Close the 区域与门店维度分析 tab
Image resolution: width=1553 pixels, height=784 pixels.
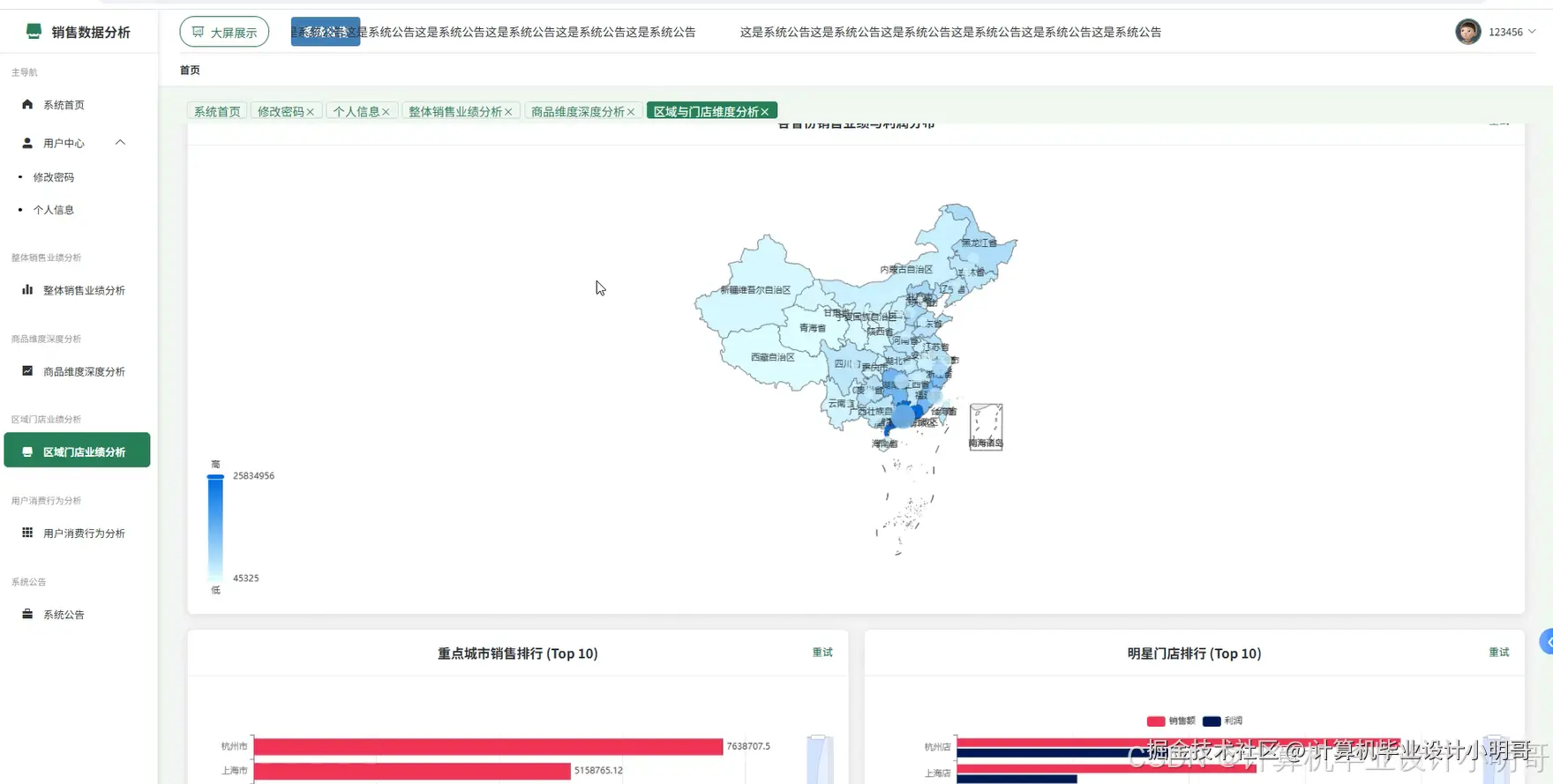[765, 112]
